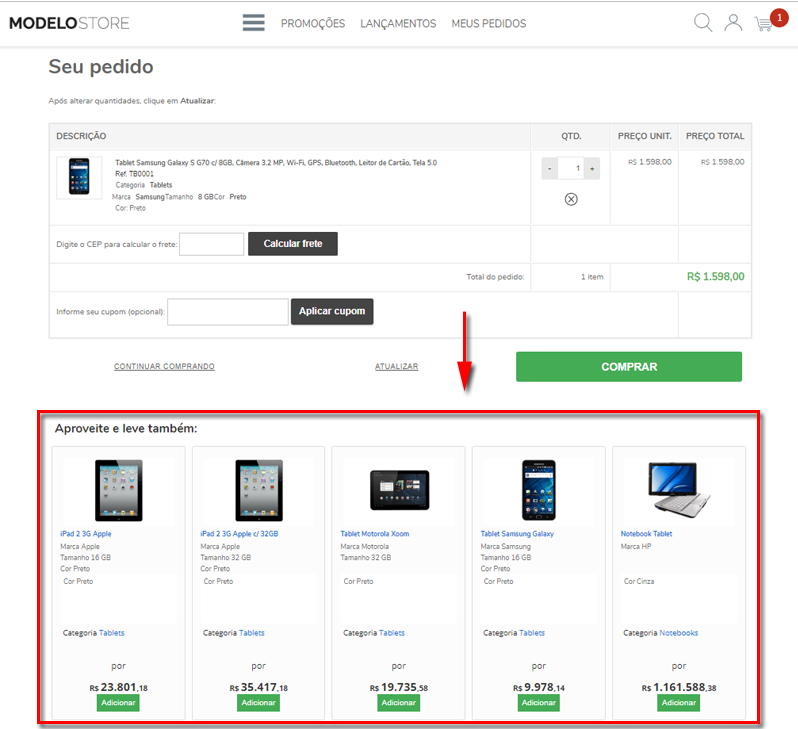The width and height of the screenshot is (798, 729).
Task: Click the ATUALIZAR link
Action: pyautogui.click(x=396, y=366)
